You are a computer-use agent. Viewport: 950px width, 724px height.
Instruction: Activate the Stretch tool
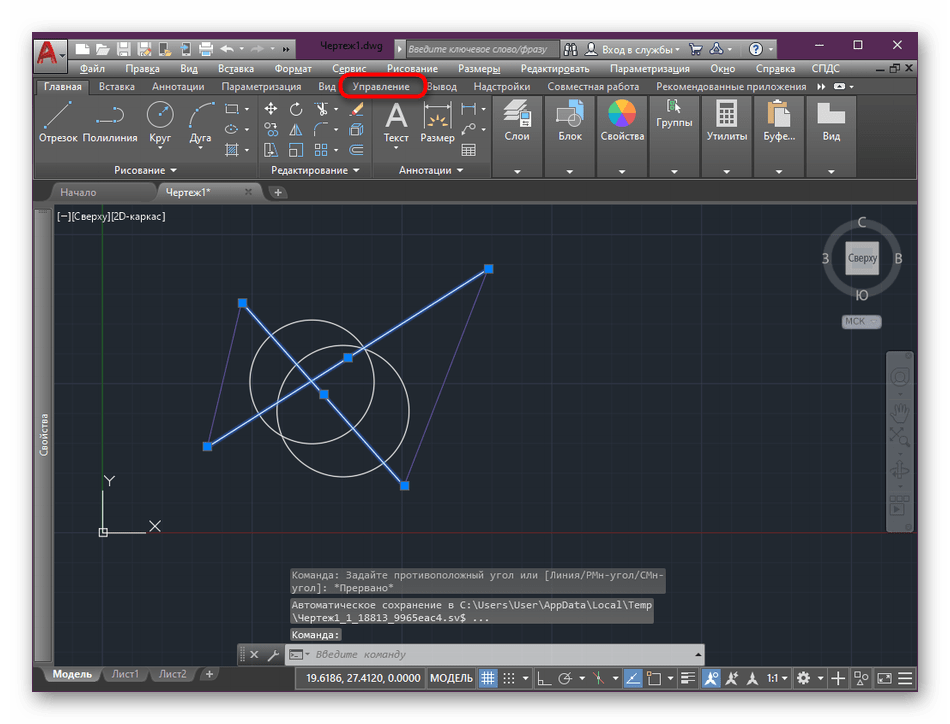[271, 150]
